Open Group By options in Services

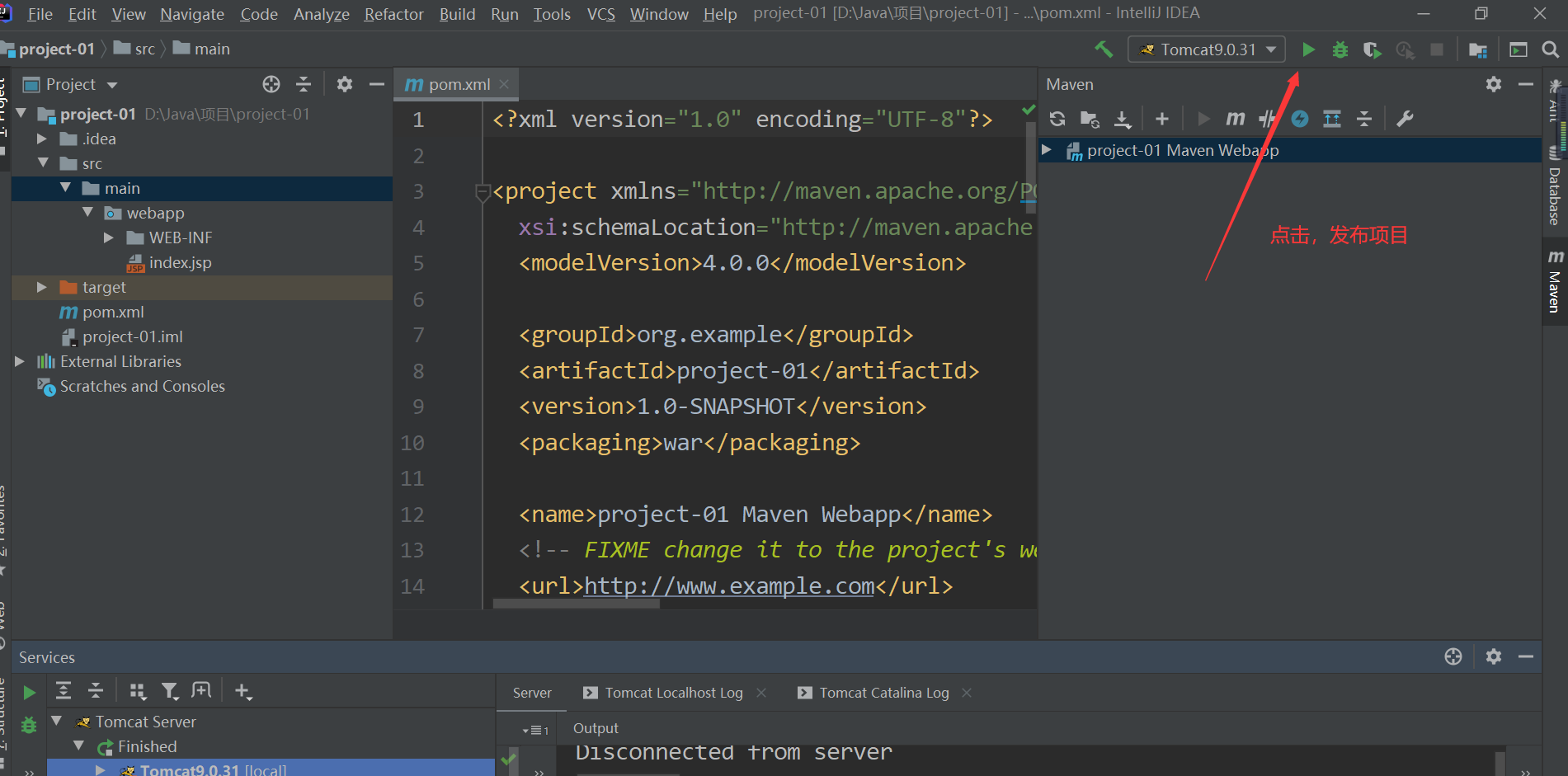point(138,691)
